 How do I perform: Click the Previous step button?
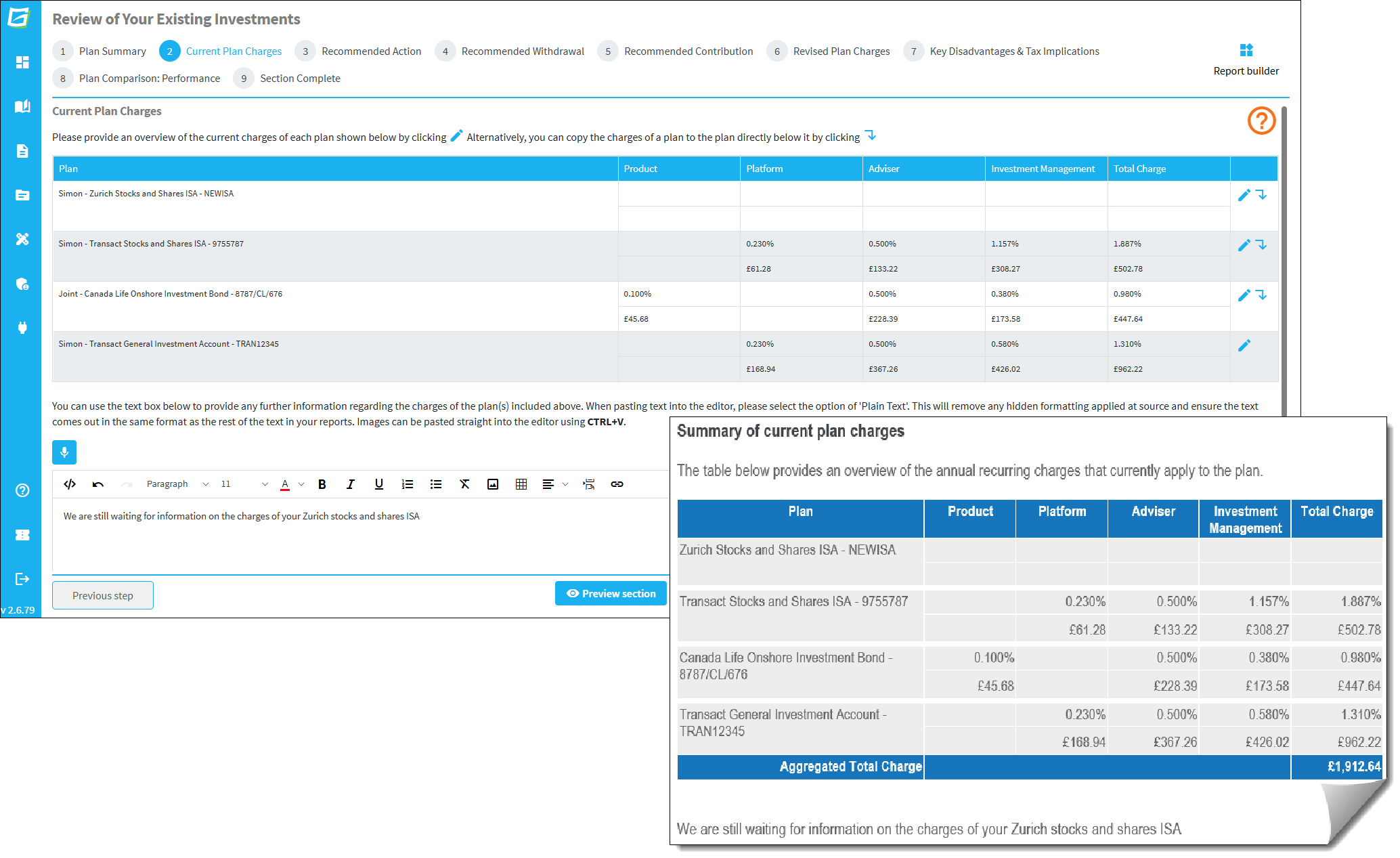[103, 595]
